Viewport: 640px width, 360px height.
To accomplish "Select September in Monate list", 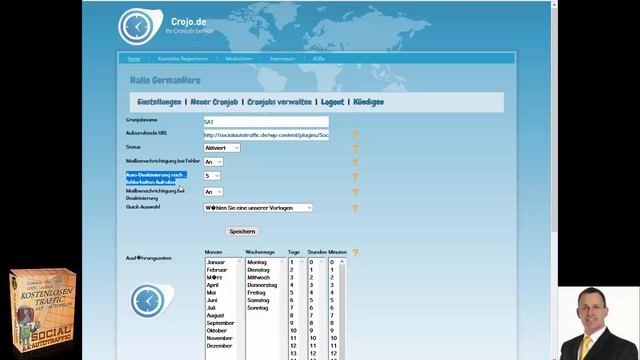I will (x=220, y=323).
